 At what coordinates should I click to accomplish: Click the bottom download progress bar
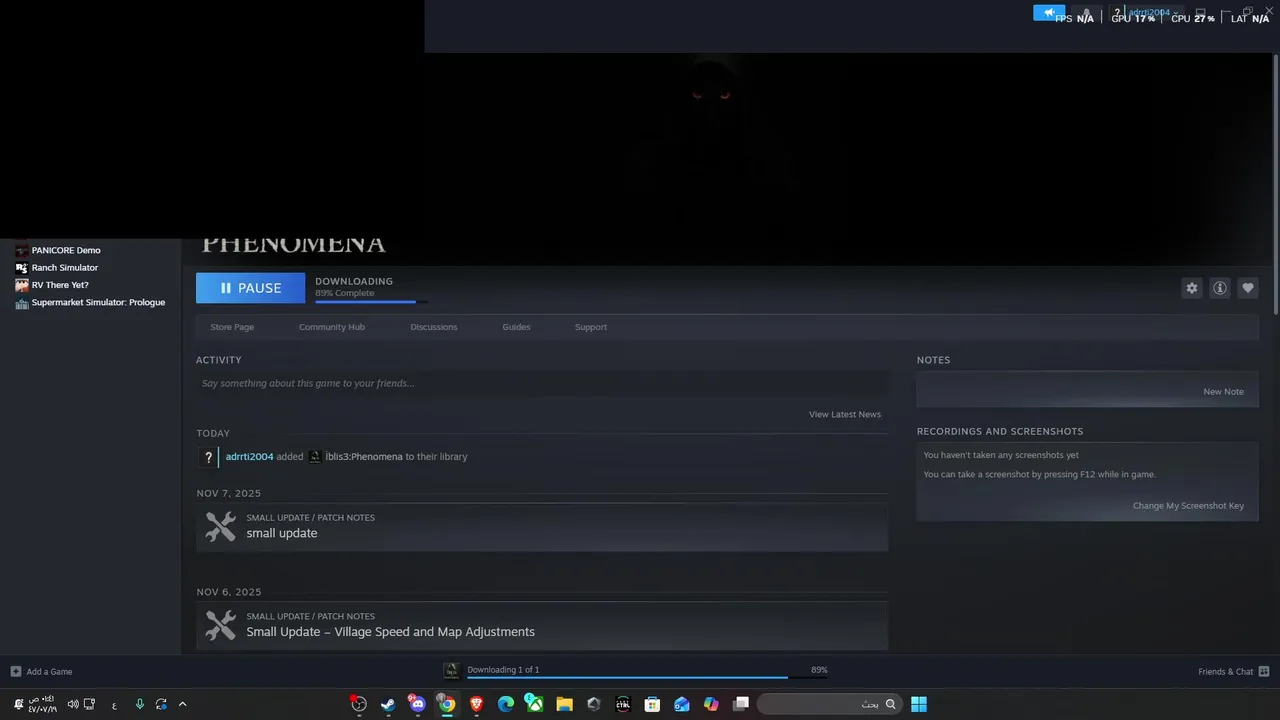tap(647, 678)
